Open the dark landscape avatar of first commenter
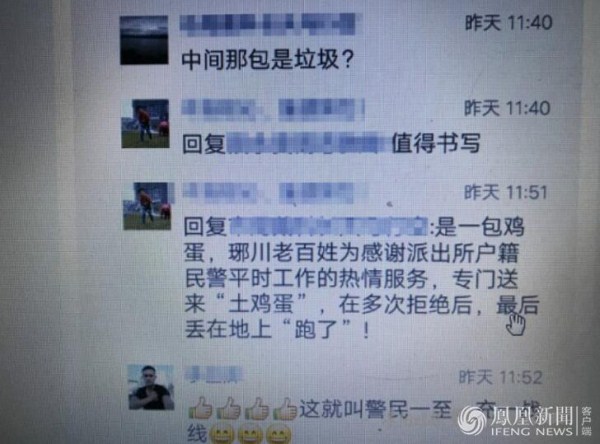The width and height of the screenshot is (600, 444). [x=144, y=41]
